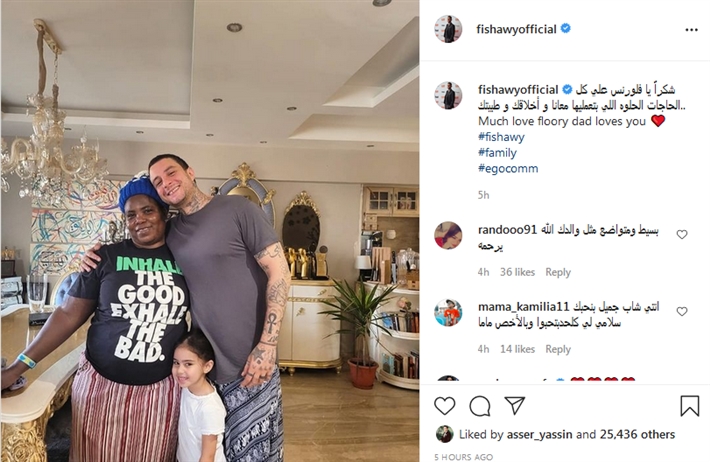This screenshot has height=462, width=710.
Task: Open the comment speech bubble icon
Action: [x=480, y=406]
